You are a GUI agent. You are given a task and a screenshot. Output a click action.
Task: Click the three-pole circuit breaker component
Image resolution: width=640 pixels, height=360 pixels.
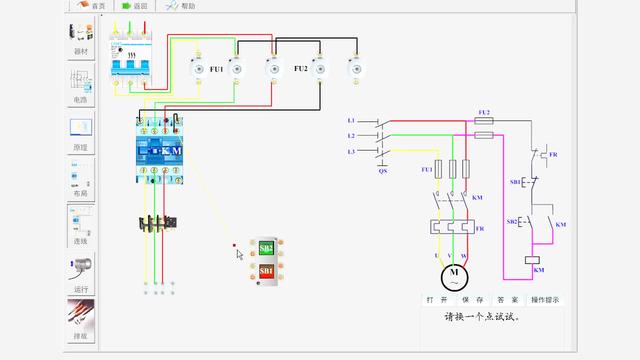[131, 58]
